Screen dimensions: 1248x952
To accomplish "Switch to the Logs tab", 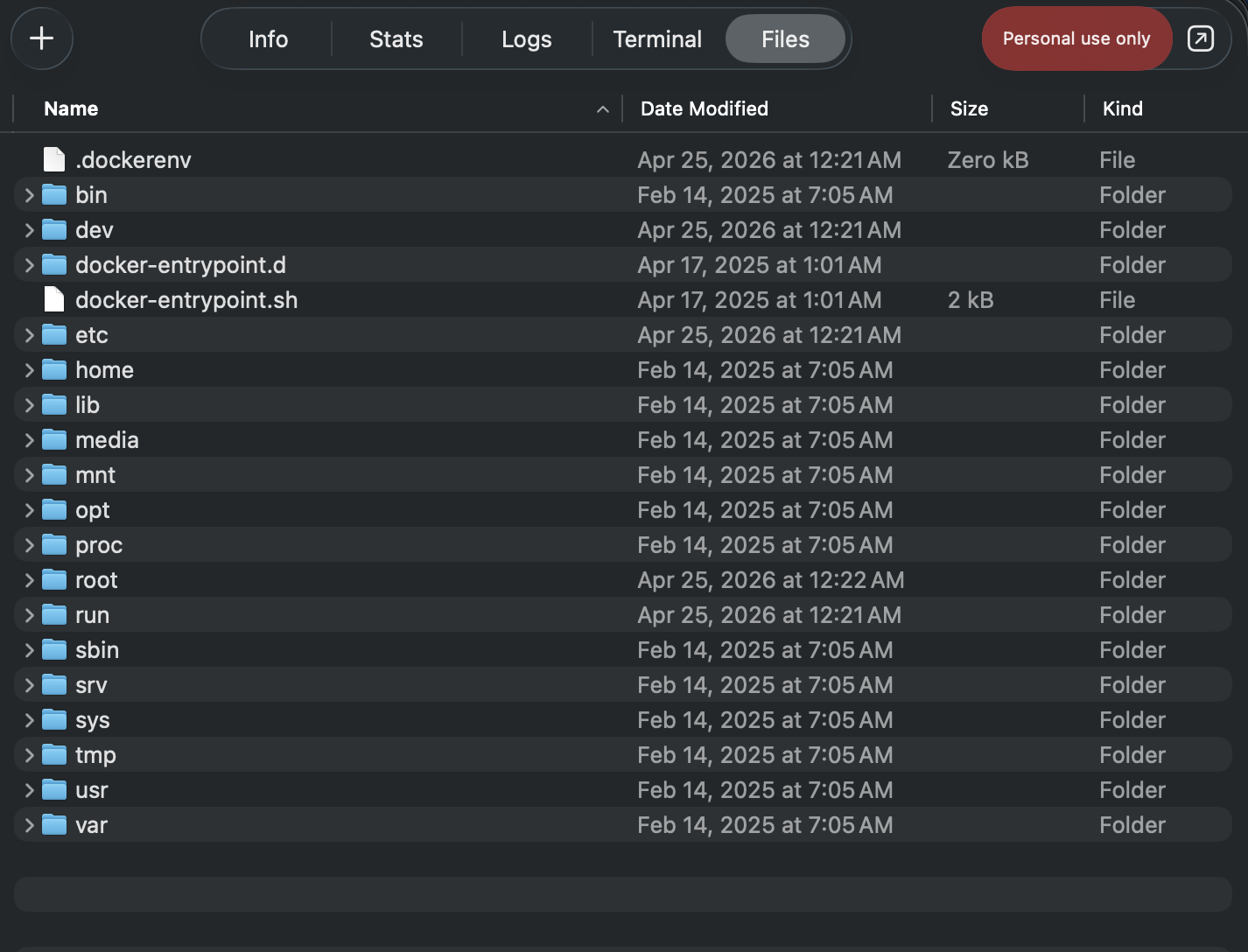I will (x=526, y=38).
